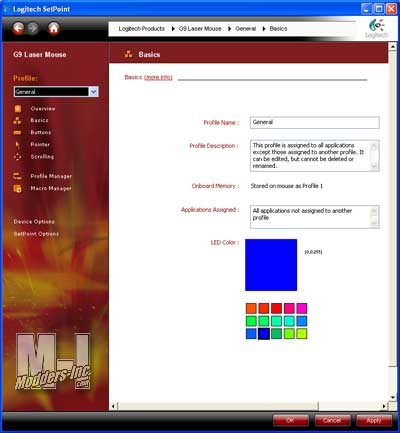Screen dimensions: 400x433
Task: Click the Profile Description box's down arrow
Action: pos(374,166)
